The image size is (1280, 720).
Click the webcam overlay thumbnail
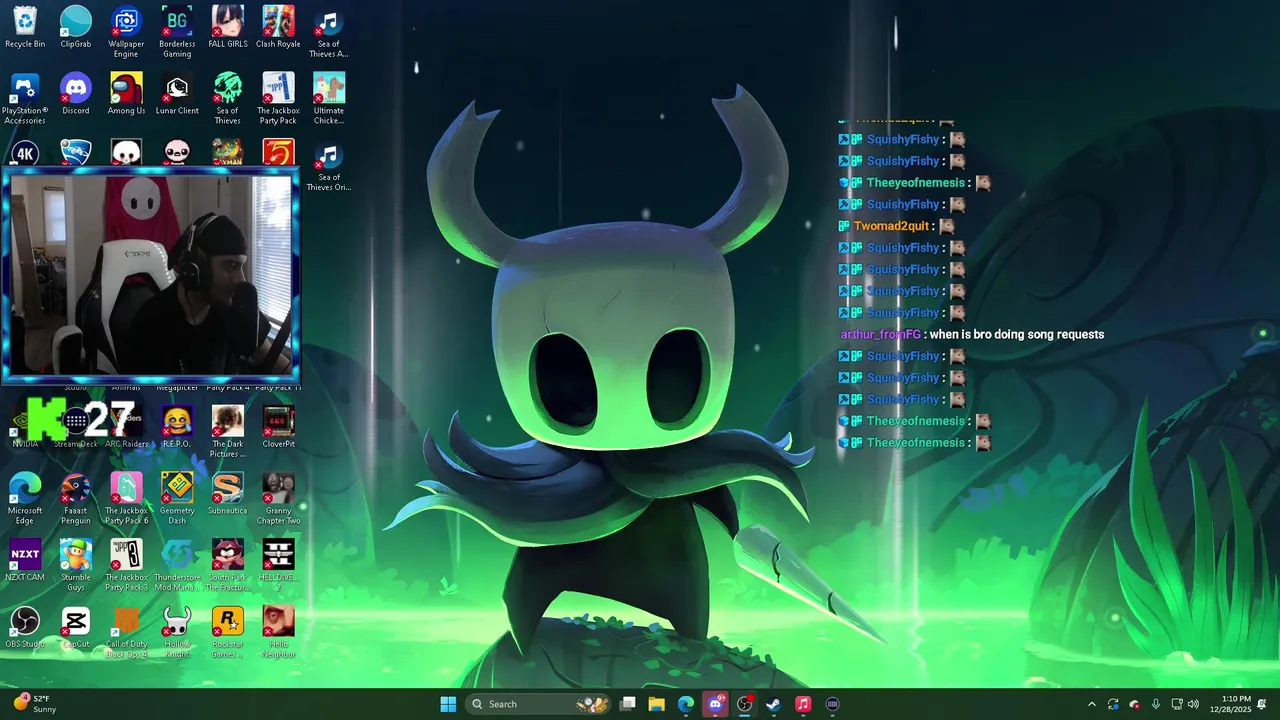[150, 276]
